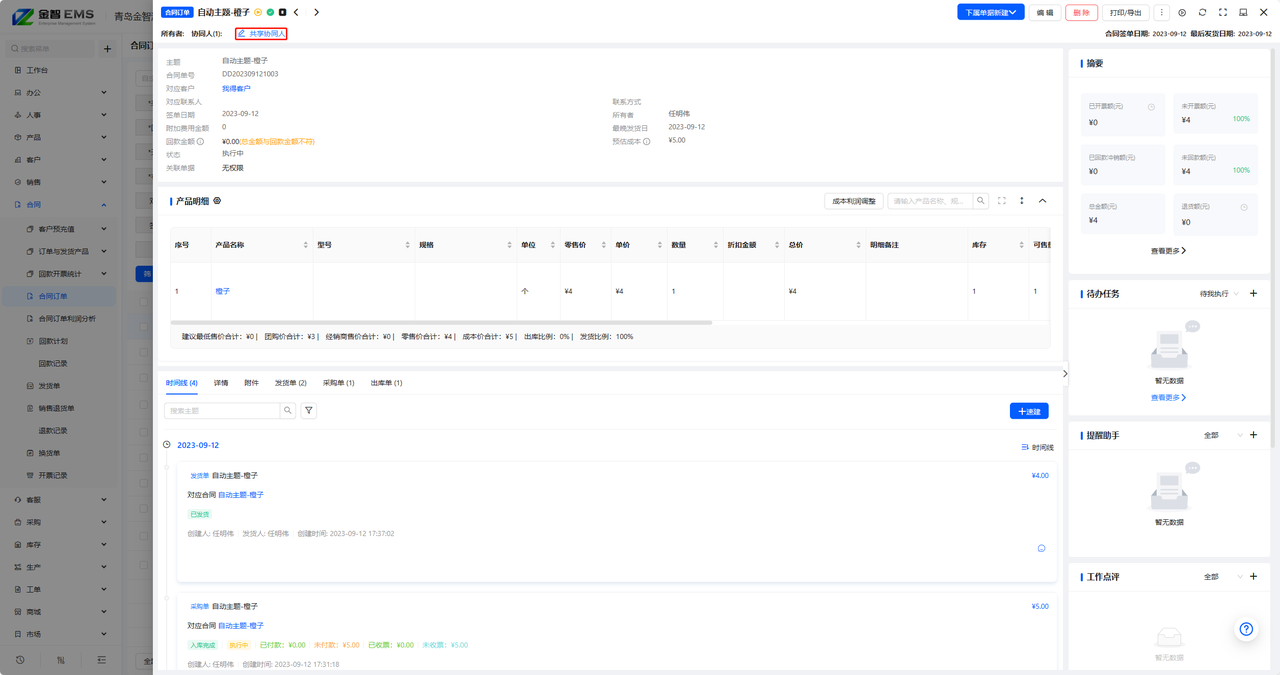Click the info icon in 已开票额 card
The height and width of the screenshot is (675, 1280).
pos(1151,107)
